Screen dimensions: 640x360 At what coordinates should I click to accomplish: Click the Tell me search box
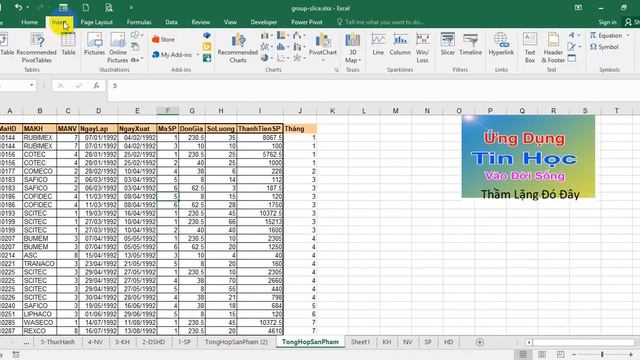pyautogui.click(x=384, y=22)
